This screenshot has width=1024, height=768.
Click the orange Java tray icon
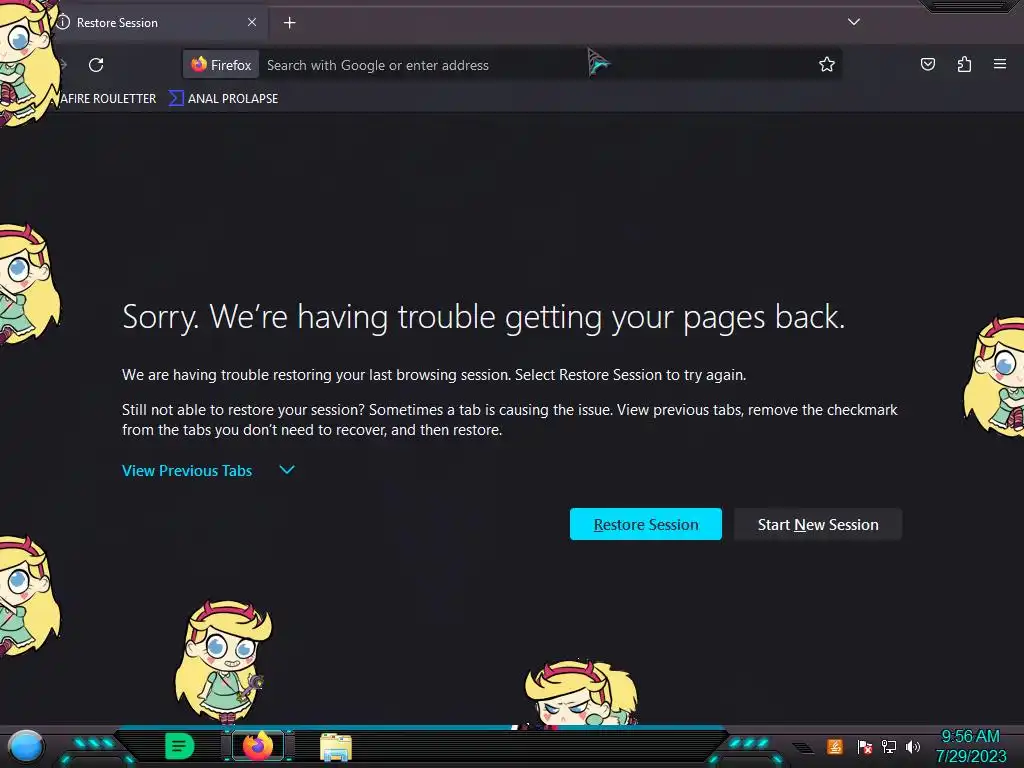[x=835, y=746]
